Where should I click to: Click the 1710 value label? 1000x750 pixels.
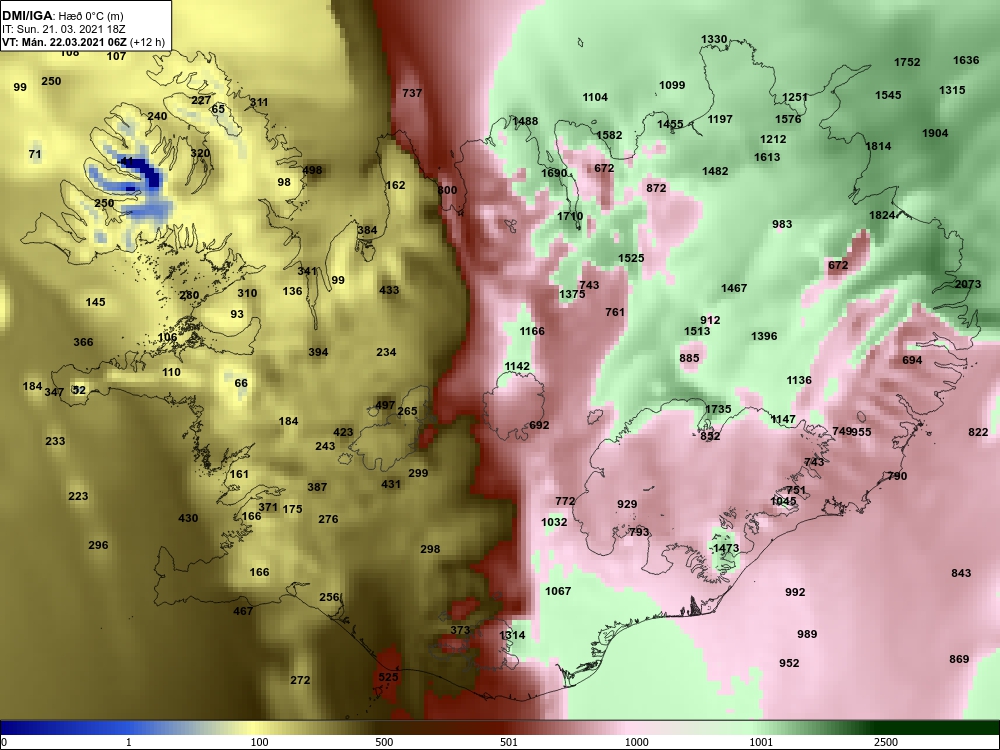pyautogui.click(x=570, y=216)
